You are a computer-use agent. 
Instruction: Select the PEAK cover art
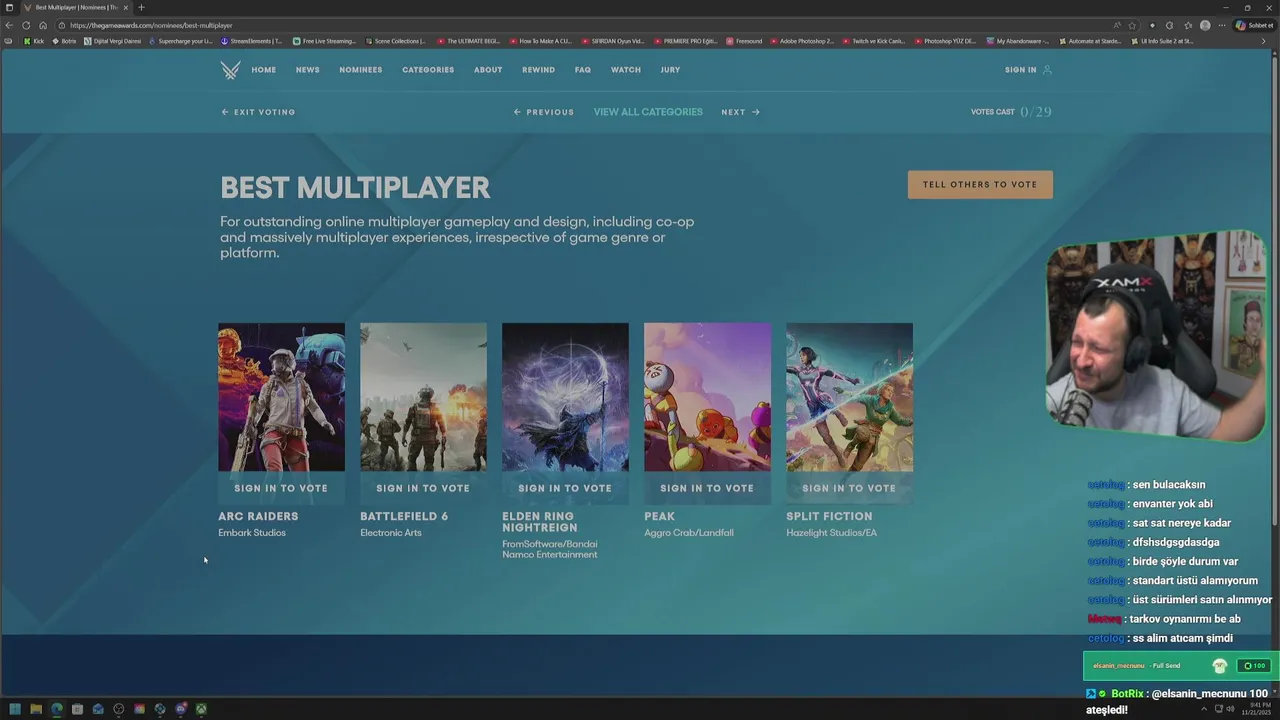(x=707, y=397)
